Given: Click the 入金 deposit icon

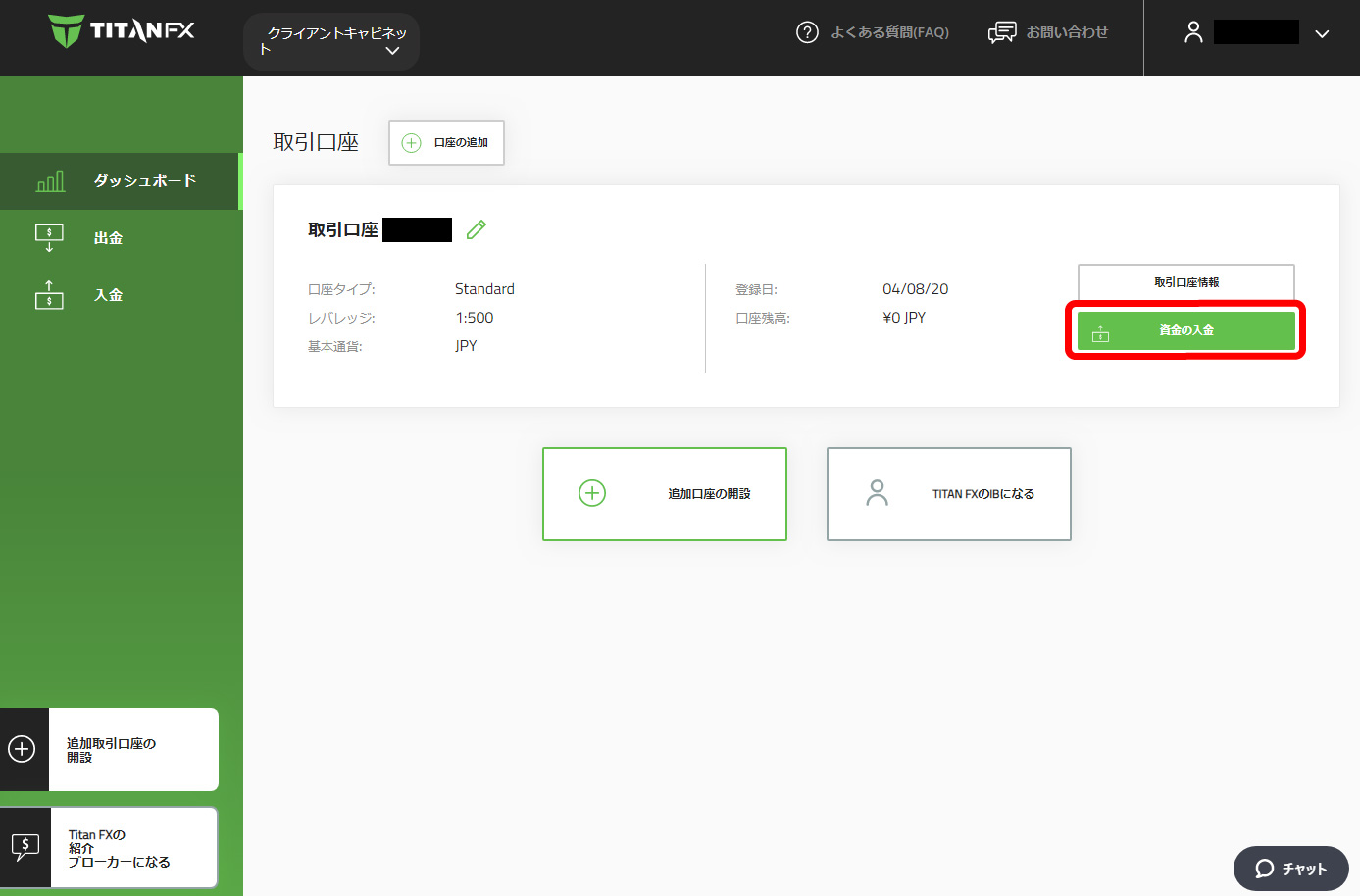Looking at the screenshot, I should click(x=49, y=295).
